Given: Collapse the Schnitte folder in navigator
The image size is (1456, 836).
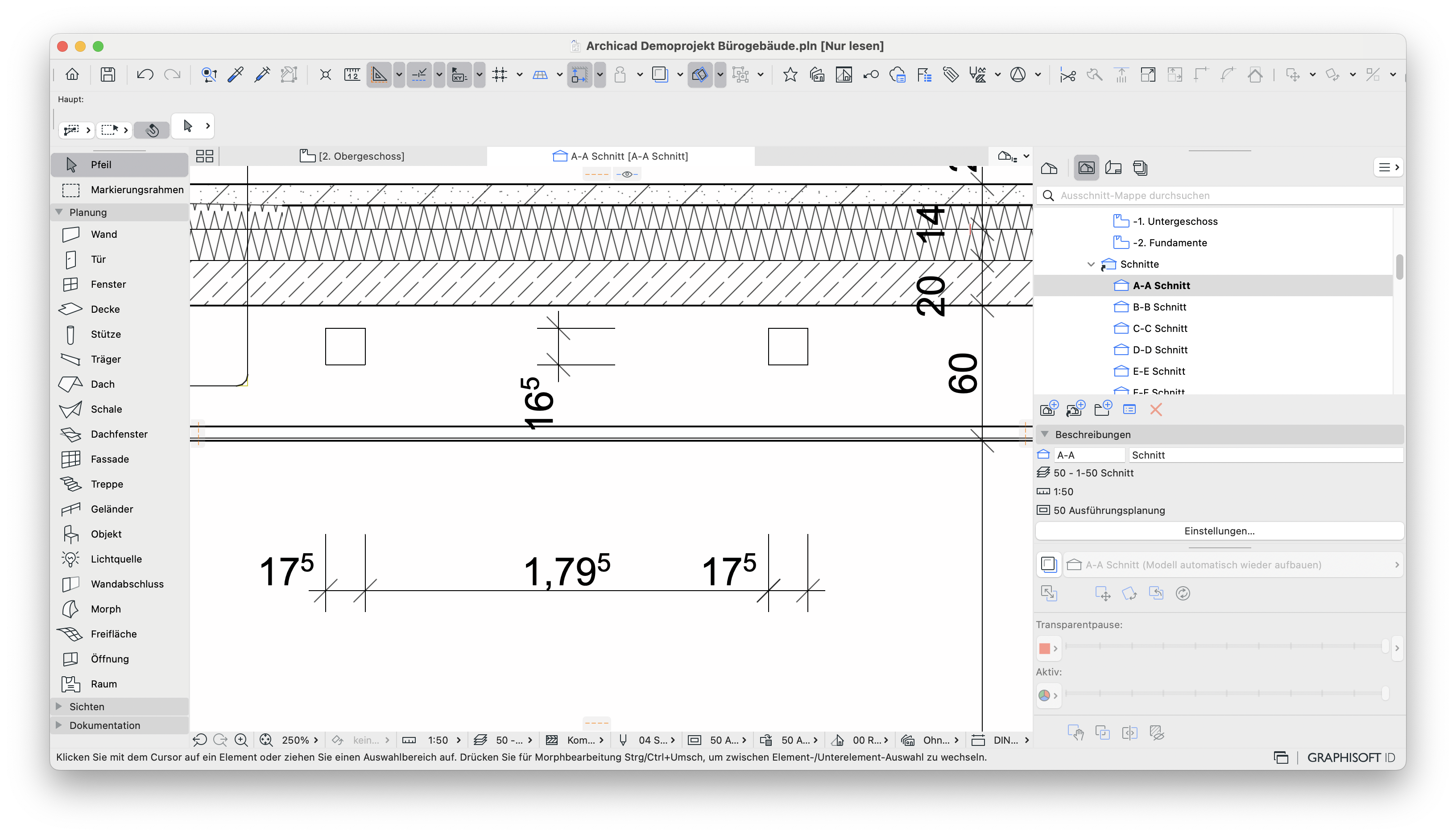Looking at the screenshot, I should click(1091, 264).
